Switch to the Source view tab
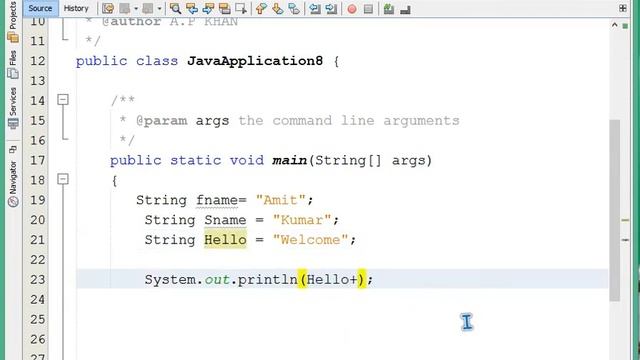Image resolution: width=640 pixels, height=360 pixels. tap(40, 8)
